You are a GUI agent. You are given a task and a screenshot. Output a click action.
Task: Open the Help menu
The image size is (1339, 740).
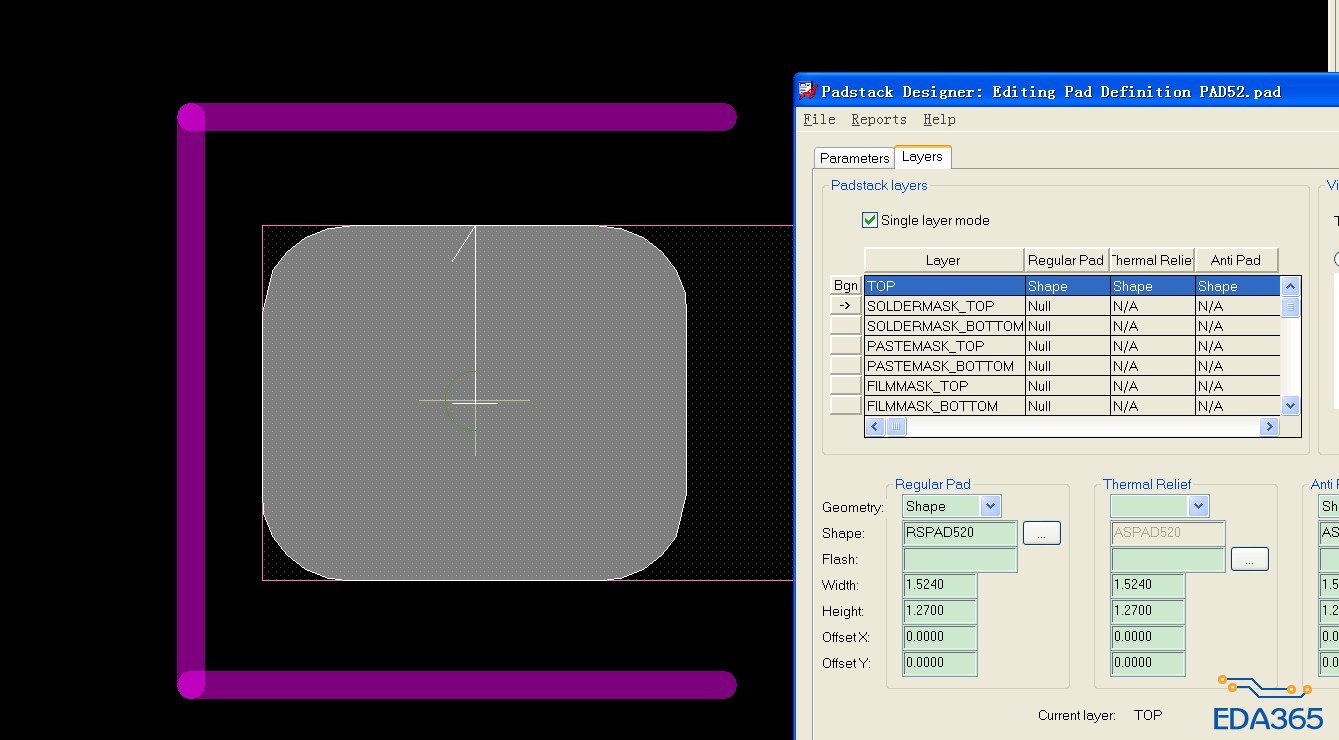(x=938, y=120)
